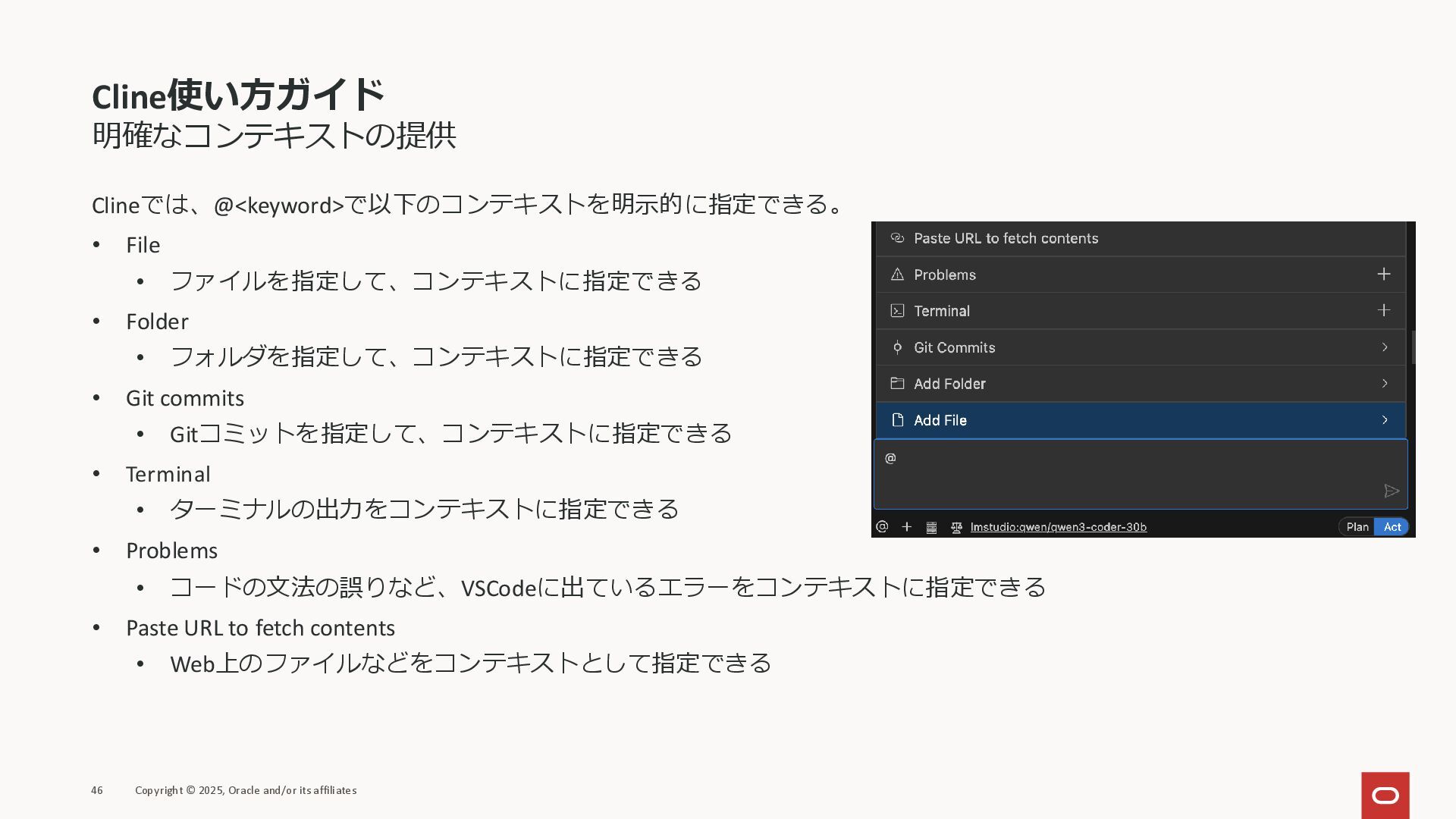1456x819 pixels.
Task: Expand the Add File submenu chevron
Action: point(1384,420)
